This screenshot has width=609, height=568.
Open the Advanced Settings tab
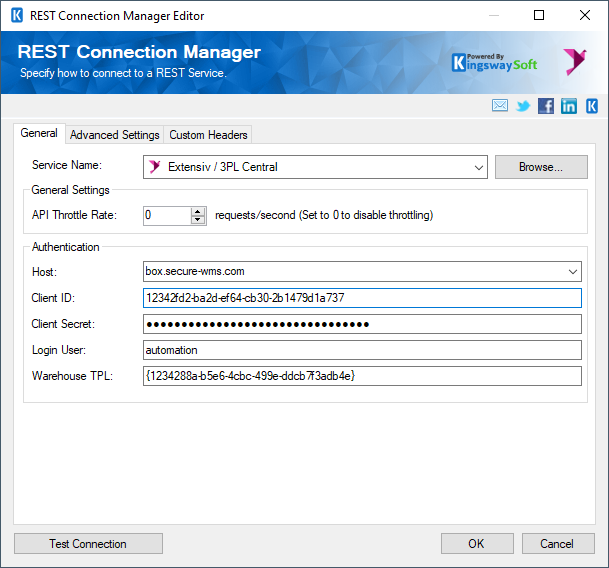[115, 135]
